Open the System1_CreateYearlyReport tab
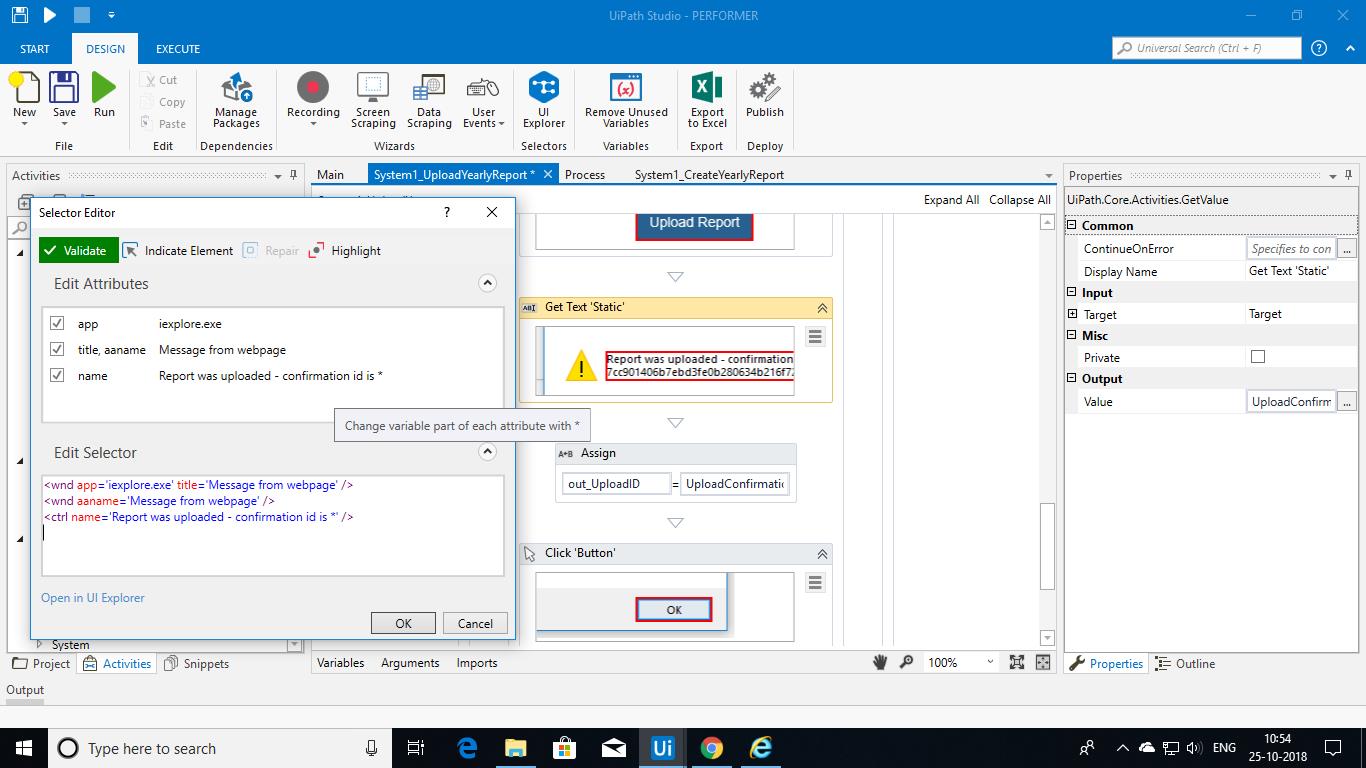 (x=709, y=174)
